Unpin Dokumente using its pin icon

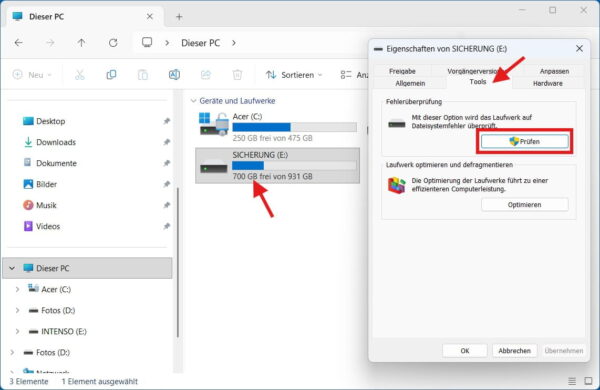166,163
